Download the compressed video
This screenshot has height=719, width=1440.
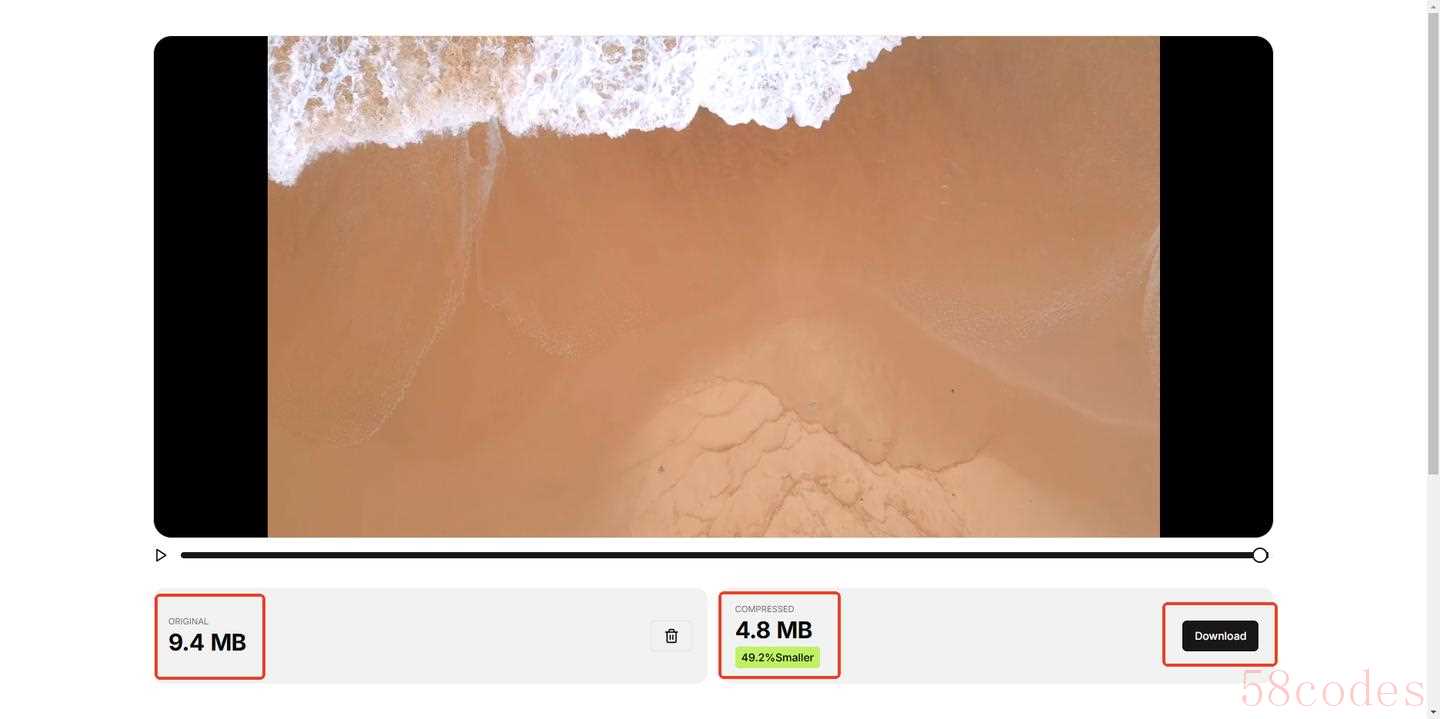pyautogui.click(x=1220, y=636)
